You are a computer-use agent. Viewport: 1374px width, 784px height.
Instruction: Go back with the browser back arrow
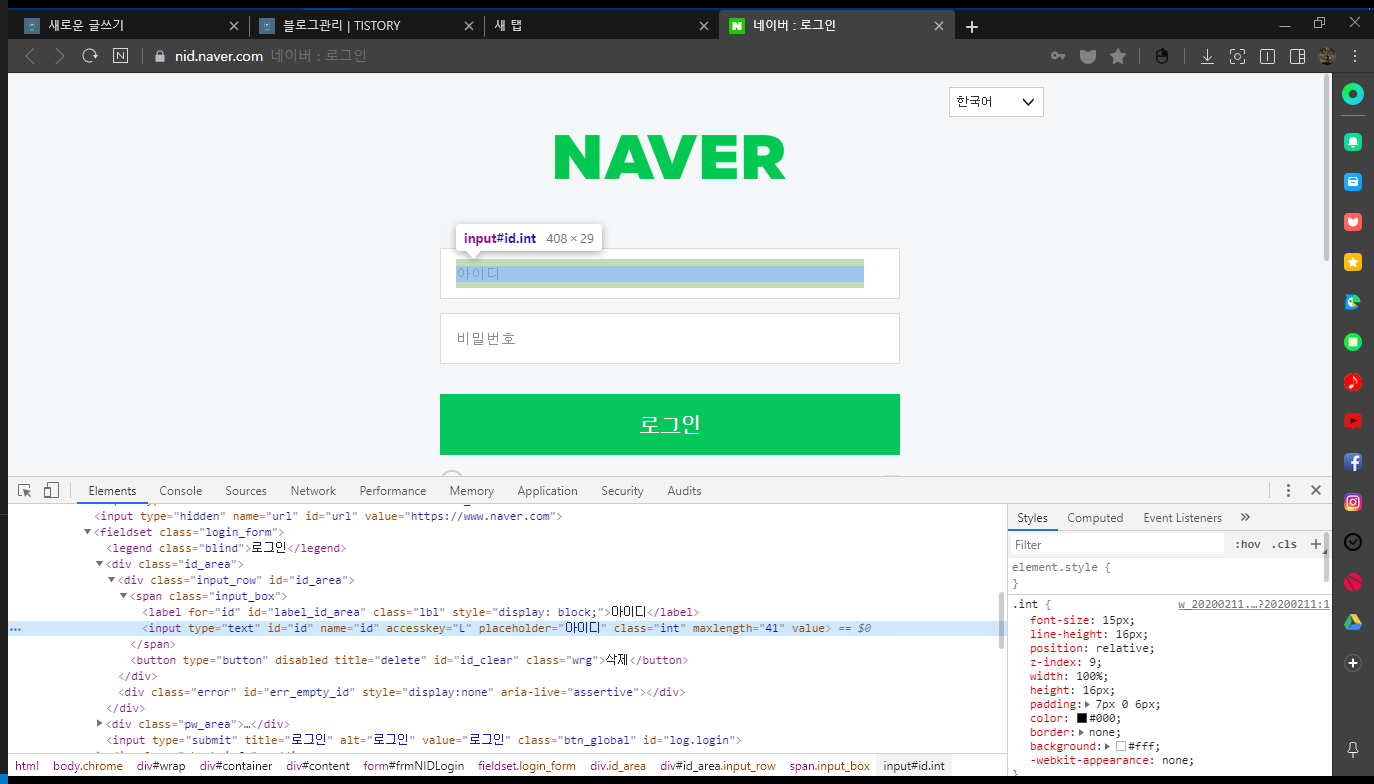[30, 56]
